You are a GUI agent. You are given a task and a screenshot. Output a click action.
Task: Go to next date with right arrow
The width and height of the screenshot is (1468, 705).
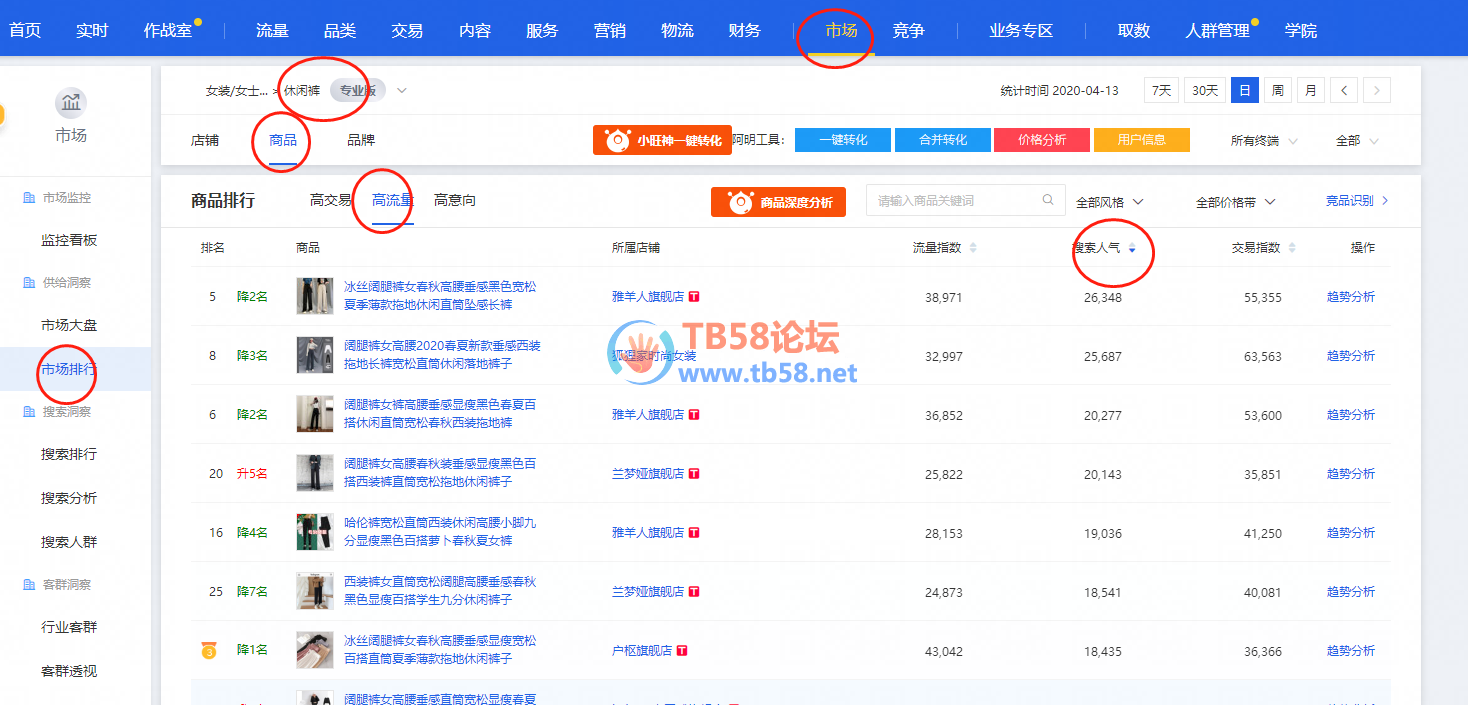1377,90
